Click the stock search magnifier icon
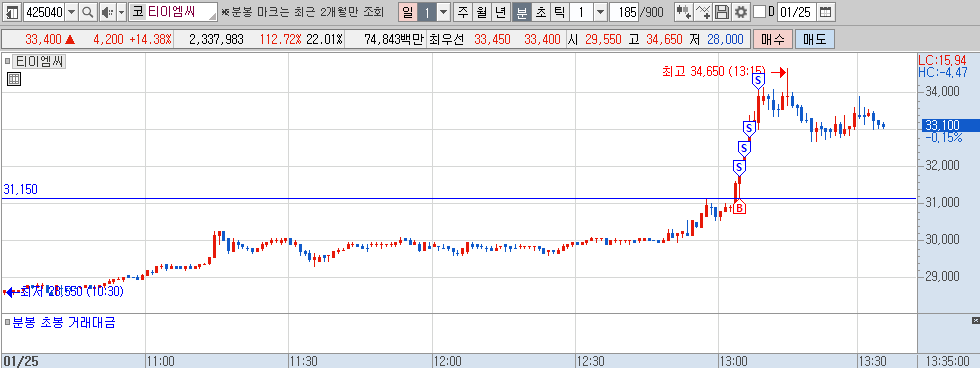 pyautogui.click(x=88, y=12)
